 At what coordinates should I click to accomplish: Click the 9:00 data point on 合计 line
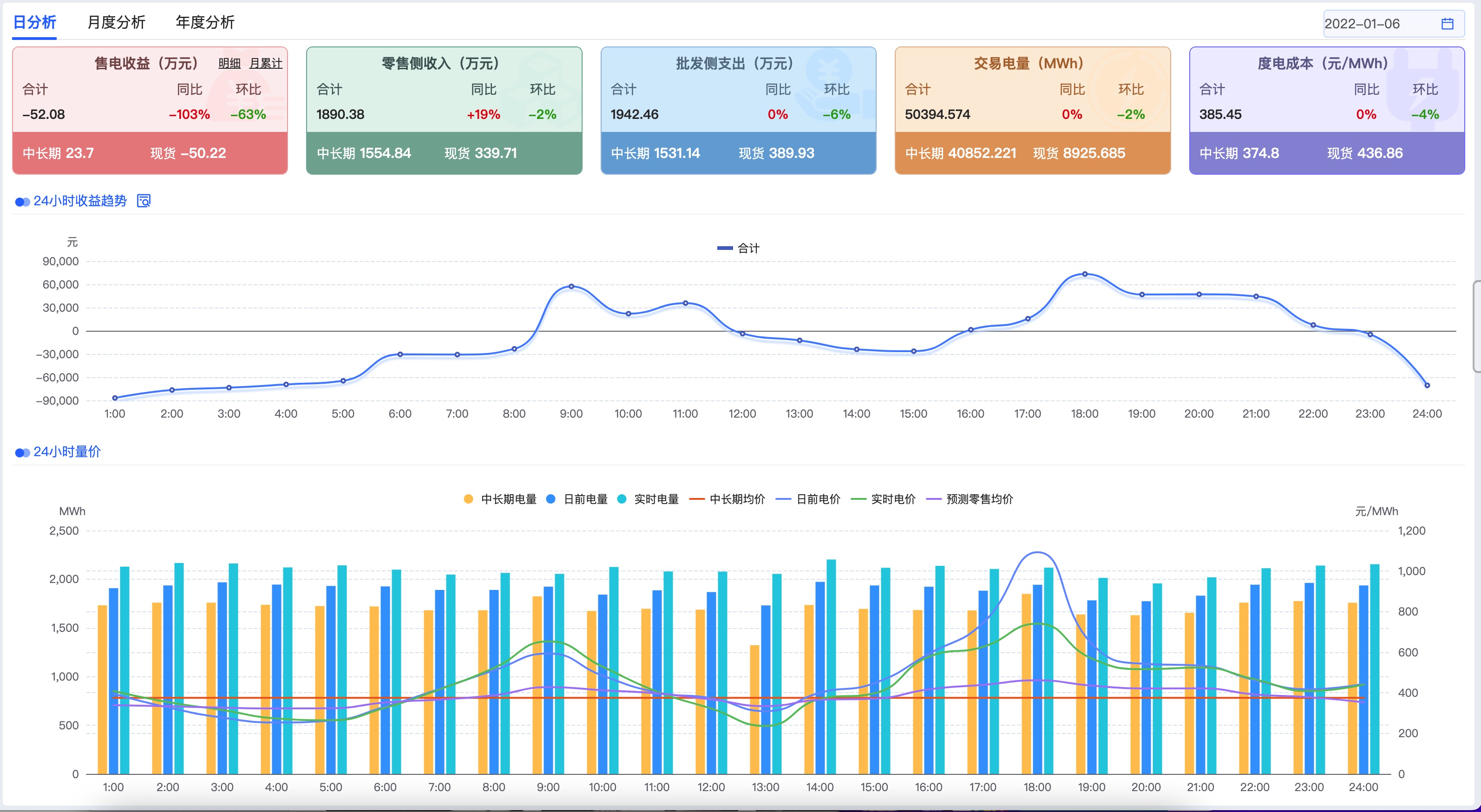[x=571, y=286]
